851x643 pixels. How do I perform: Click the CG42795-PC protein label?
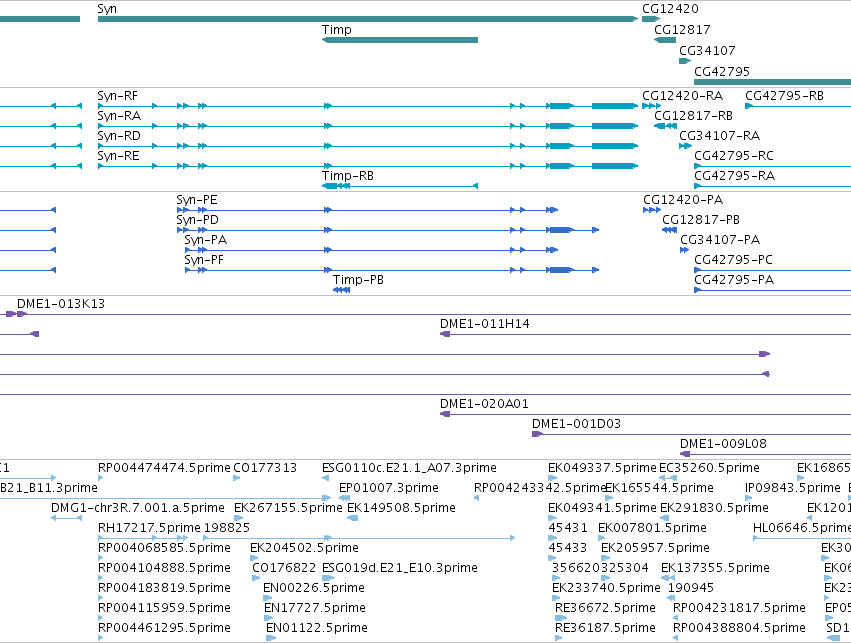pos(733,260)
